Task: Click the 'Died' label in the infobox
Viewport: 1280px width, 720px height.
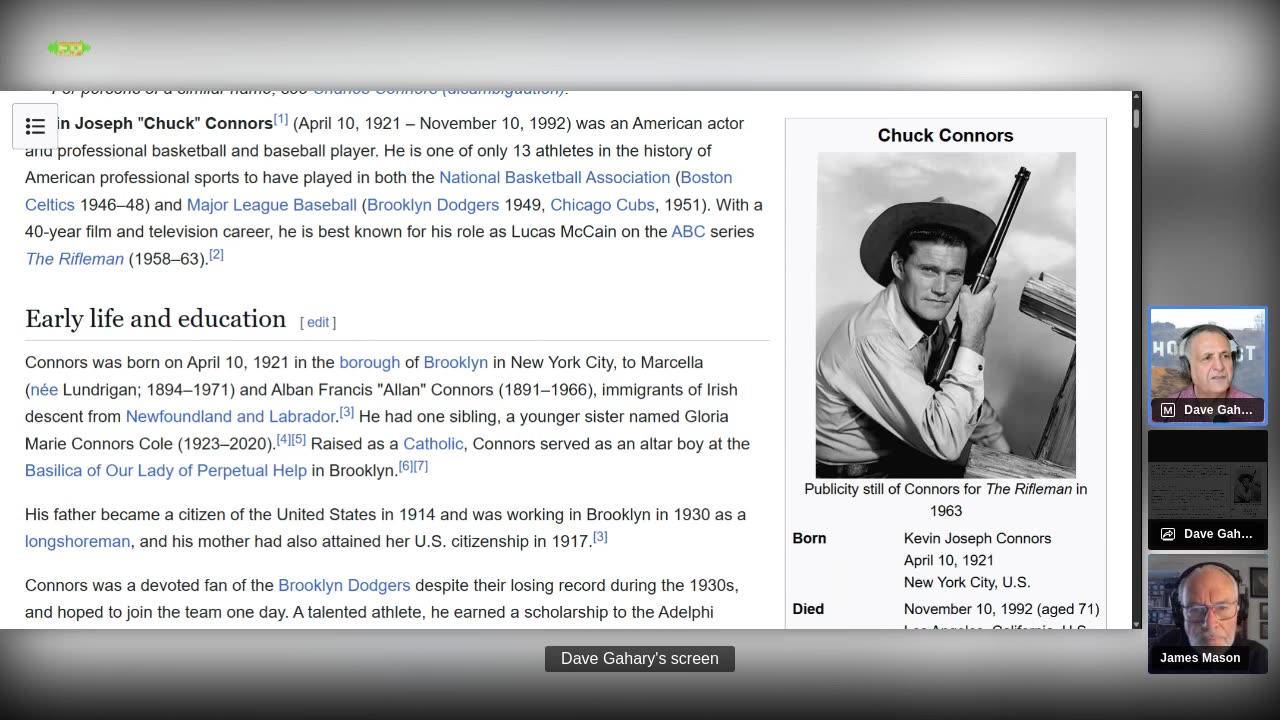Action: (808, 609)
